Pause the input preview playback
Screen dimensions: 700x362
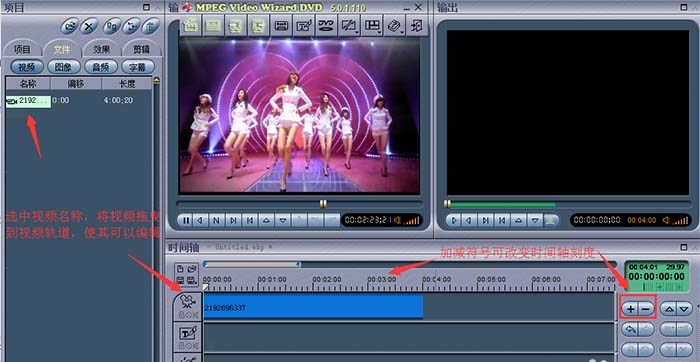[x=185, y=220]
